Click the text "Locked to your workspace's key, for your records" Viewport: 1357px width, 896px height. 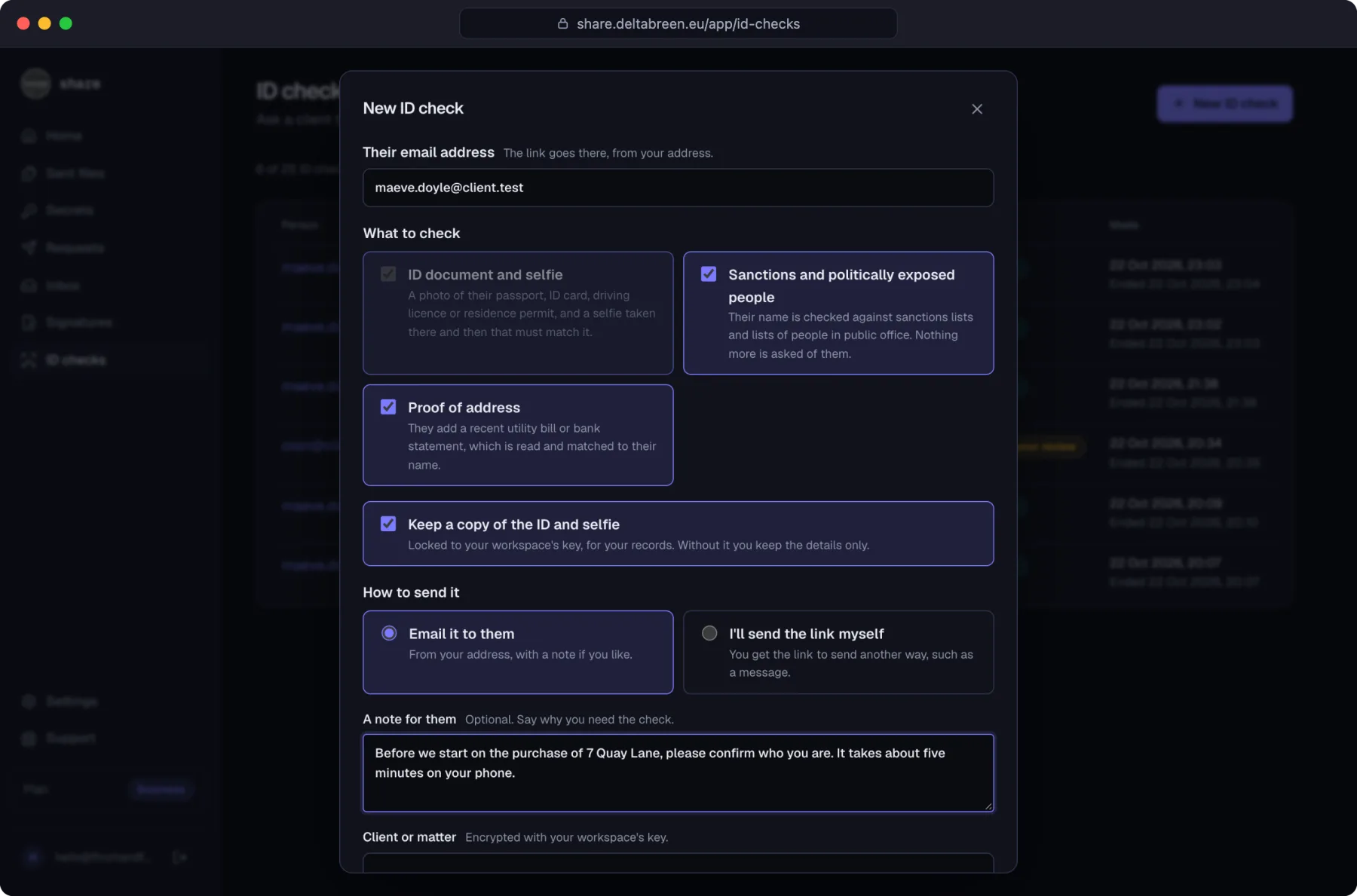pyautogui.click(x=540, y=545)
